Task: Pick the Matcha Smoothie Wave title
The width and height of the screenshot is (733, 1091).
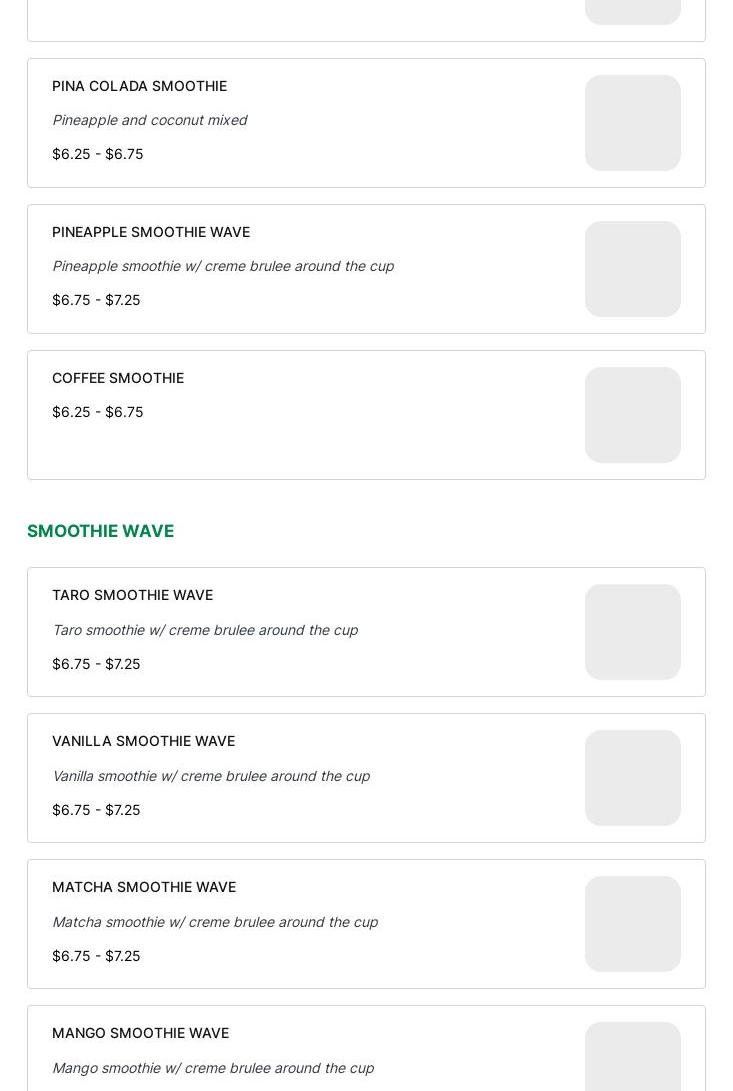Action: point(144,887)
